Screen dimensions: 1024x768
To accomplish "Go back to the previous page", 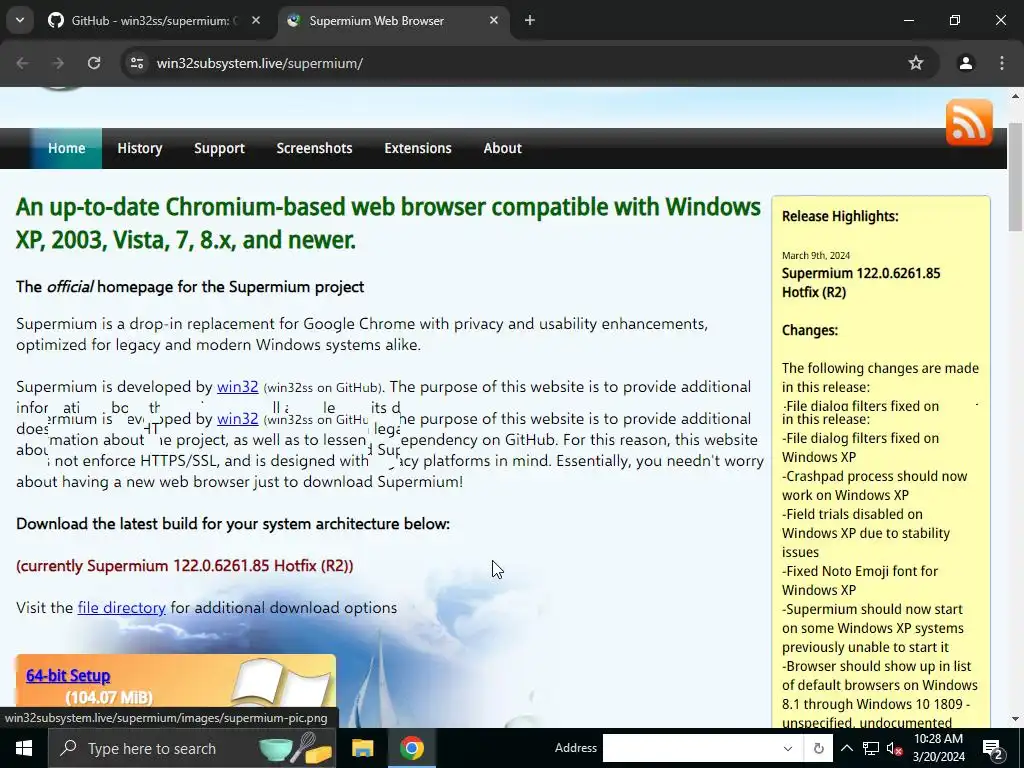I will pyautogui.click(x=22, y=63).
